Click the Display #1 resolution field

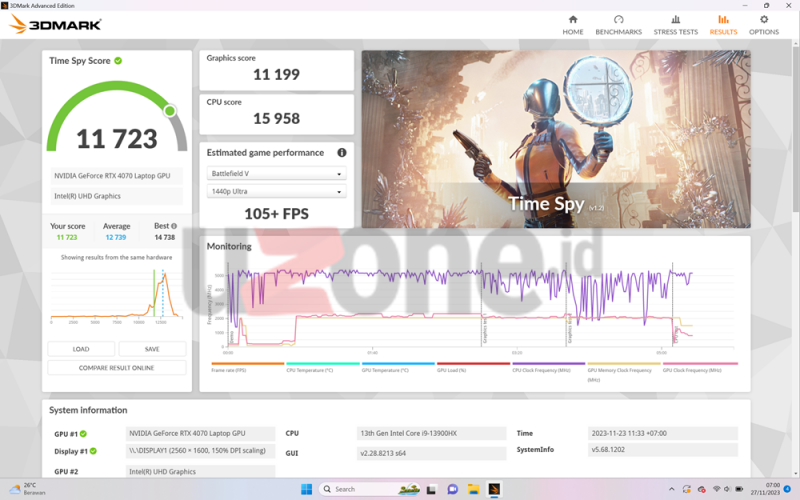(x=200, y=451)
